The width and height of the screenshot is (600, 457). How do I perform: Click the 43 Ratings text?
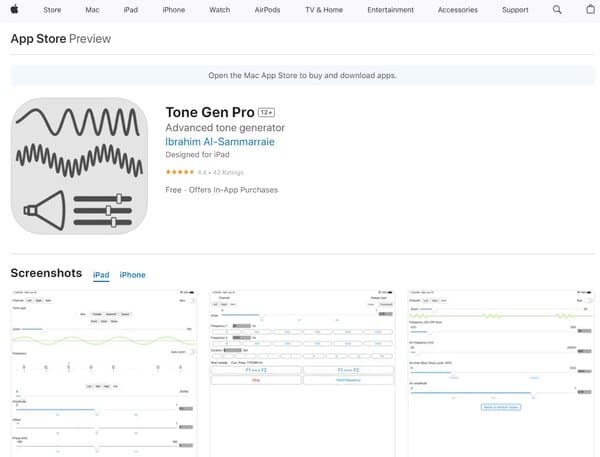pyautogui.click(x=228, y=173)
